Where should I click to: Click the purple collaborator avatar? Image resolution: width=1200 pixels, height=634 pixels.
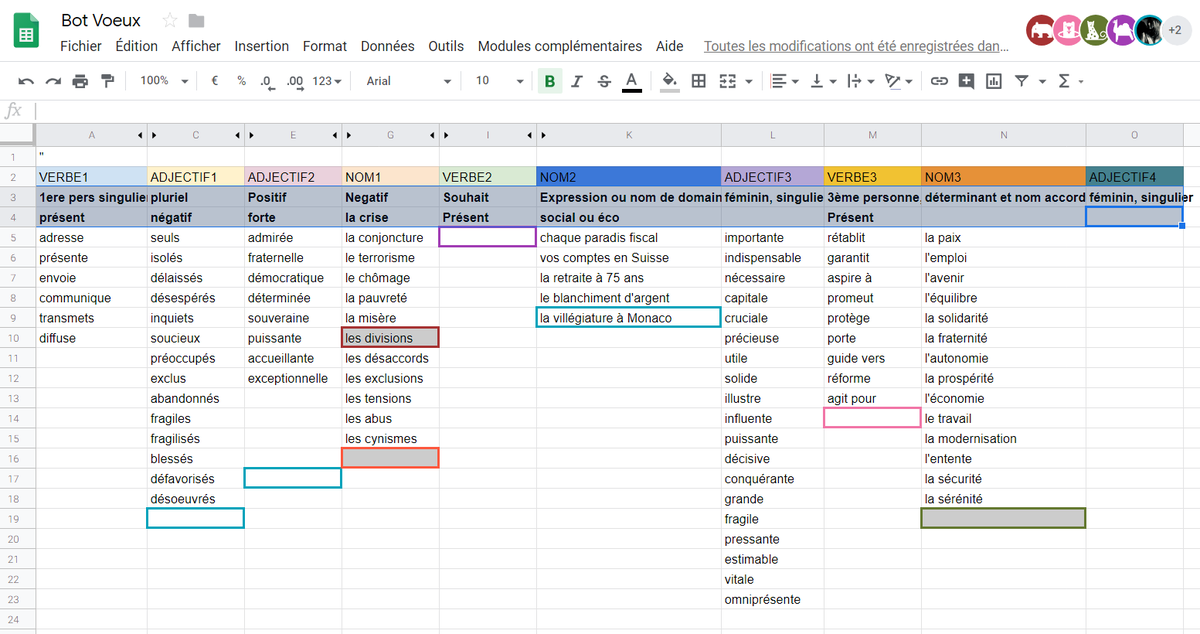click(x=1122, y=30)
